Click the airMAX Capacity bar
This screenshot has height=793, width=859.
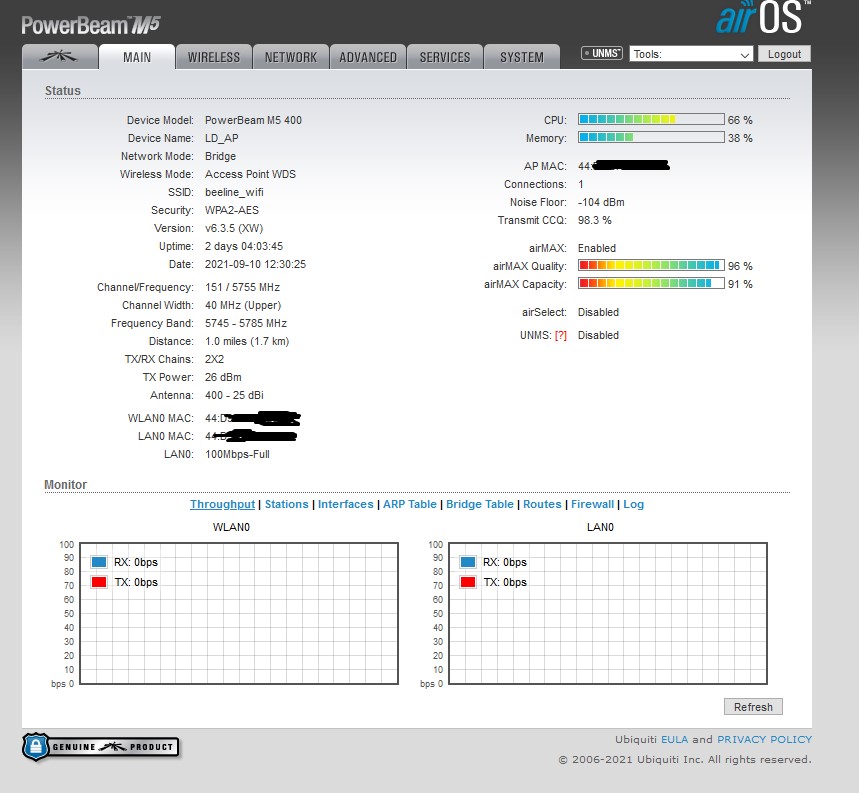point(651,284)
